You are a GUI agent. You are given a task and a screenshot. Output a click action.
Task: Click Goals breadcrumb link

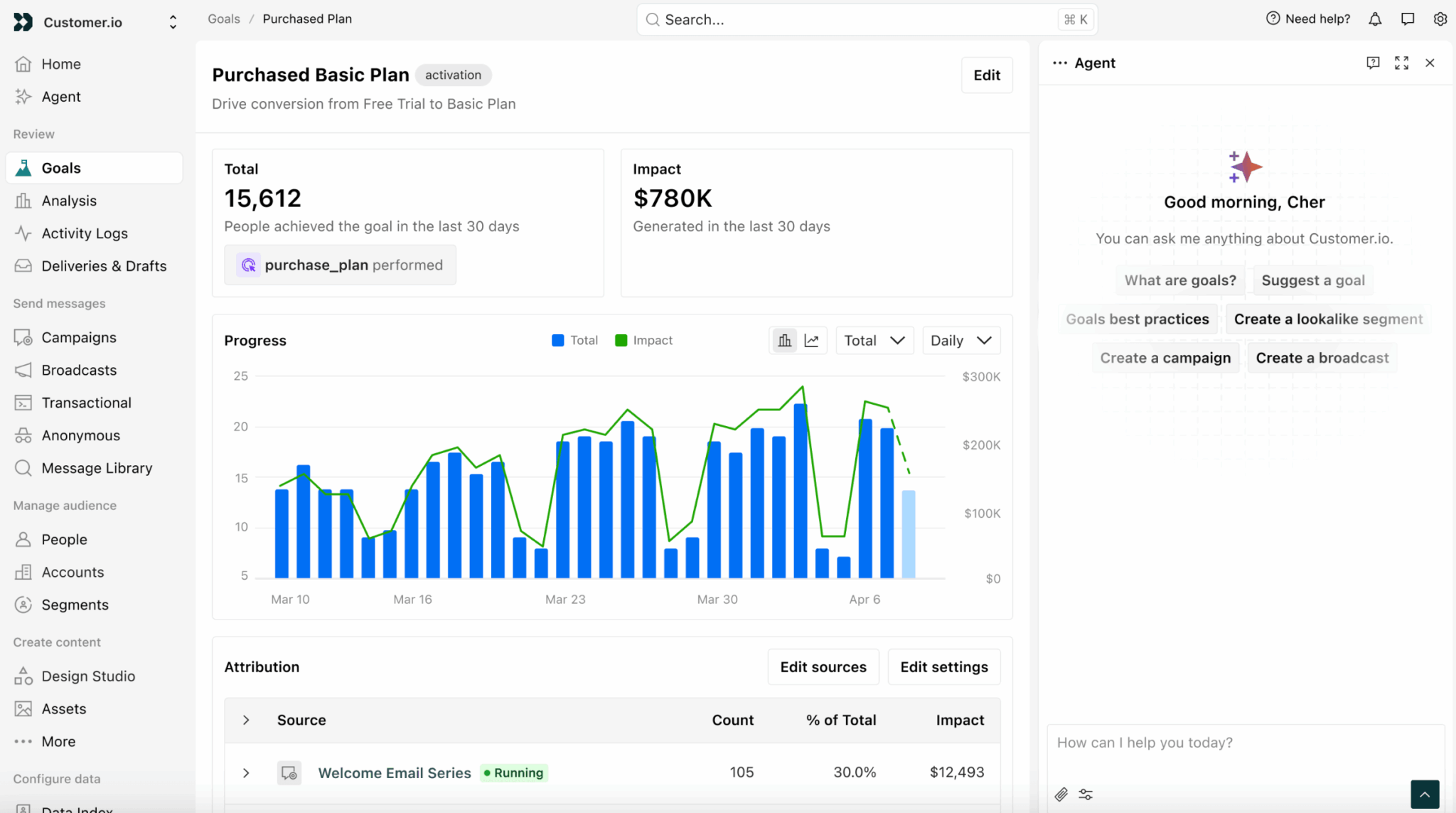tap(224, 19)
